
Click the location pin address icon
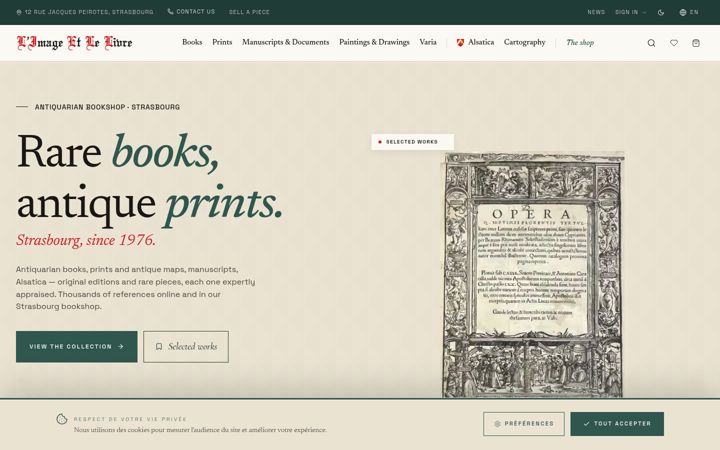pos(19,12)
